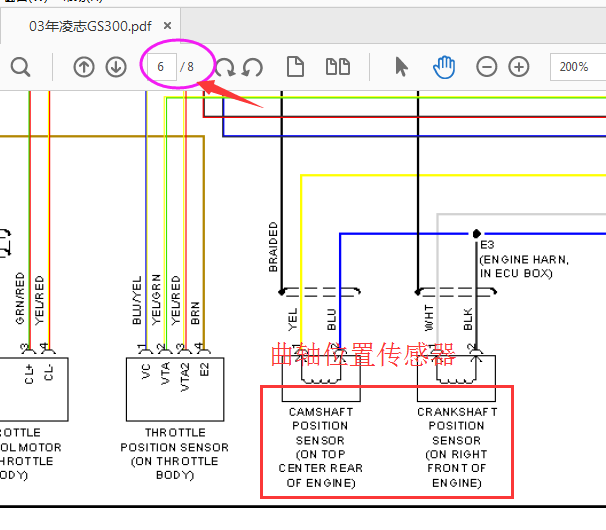Go to previous page with up arrow
Image resolution: width=606 pixels, height=530 pixels.
point(84,67)
